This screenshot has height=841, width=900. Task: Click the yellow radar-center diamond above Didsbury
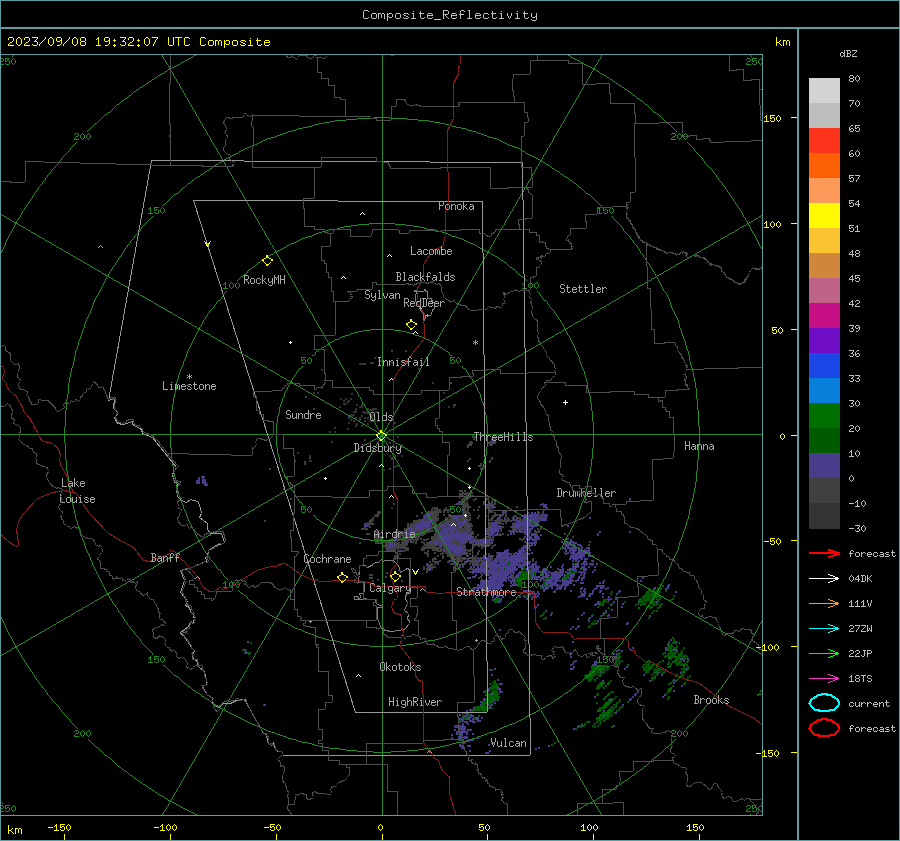point(381,436)
